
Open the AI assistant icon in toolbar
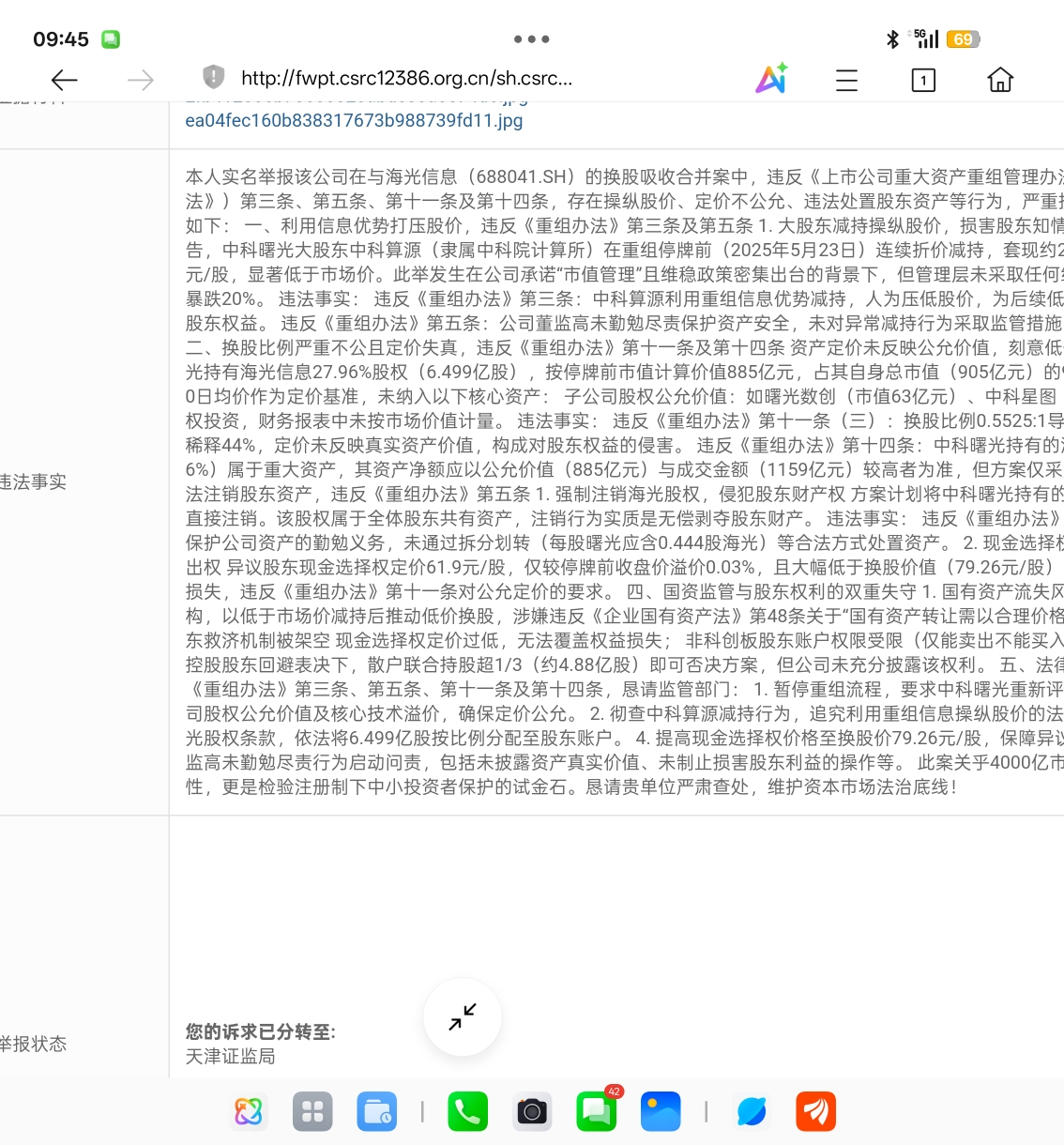click(771, 79)
